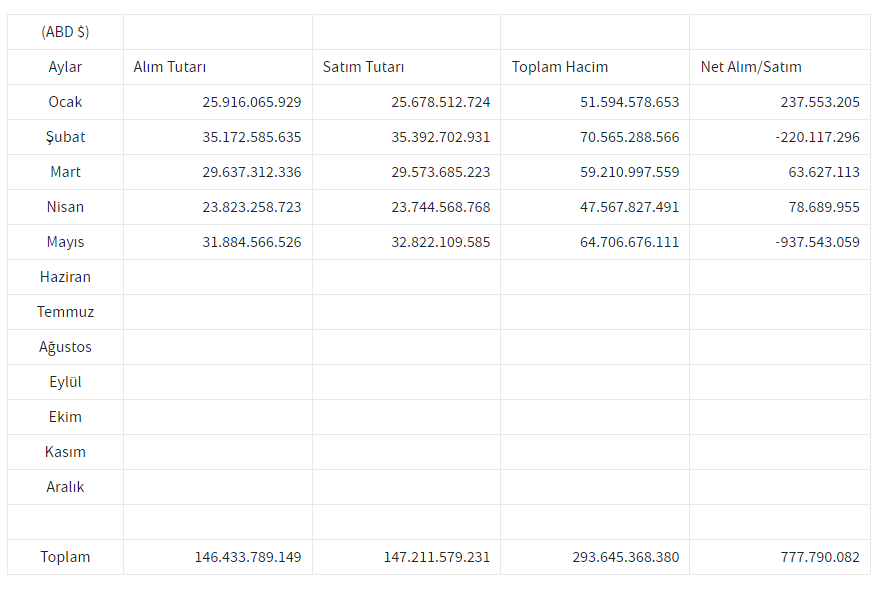Click Mayıs sales amount 32.822.109.585
This screenshot has height=592, width=893.
440,242
